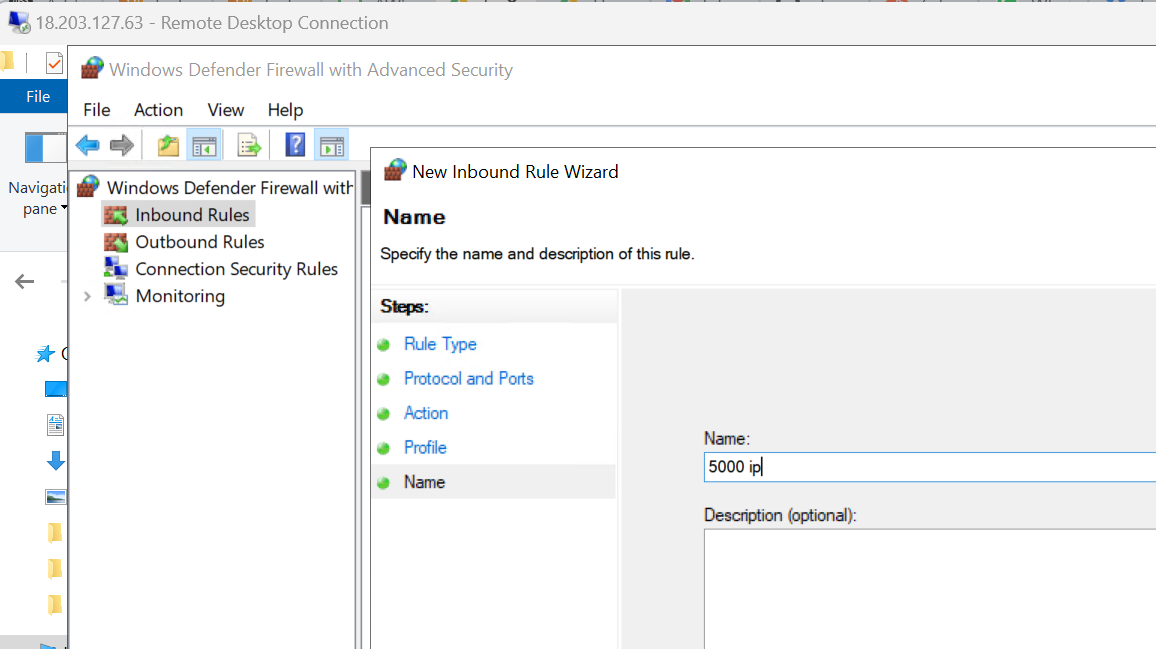Click the Navigation pane button in Explorer
The image size is (1156, 649).
tap(38, 174)
